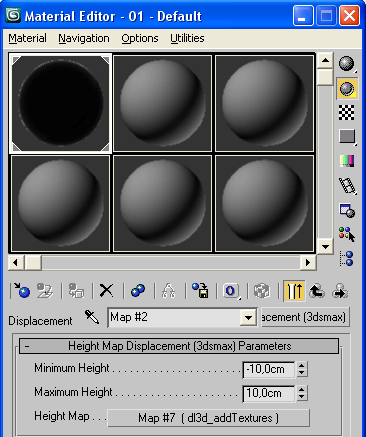The image size is (366, 437).
Task: Open the Material menu
Action: (27, 38)
